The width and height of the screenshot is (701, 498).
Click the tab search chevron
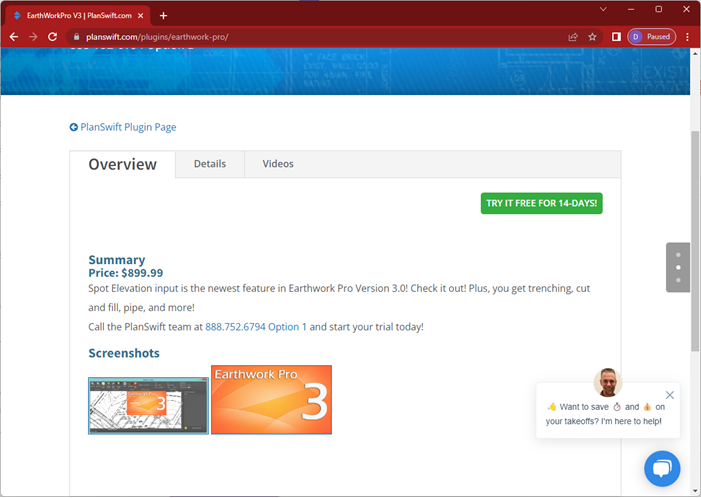603,9
